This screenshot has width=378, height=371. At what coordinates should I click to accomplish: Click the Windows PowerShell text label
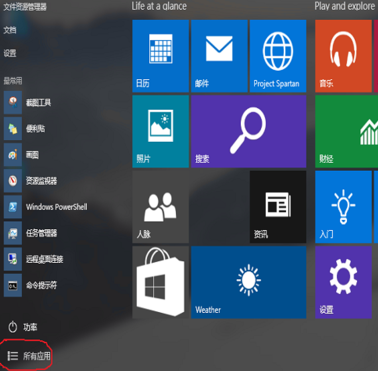click(57, 207)
